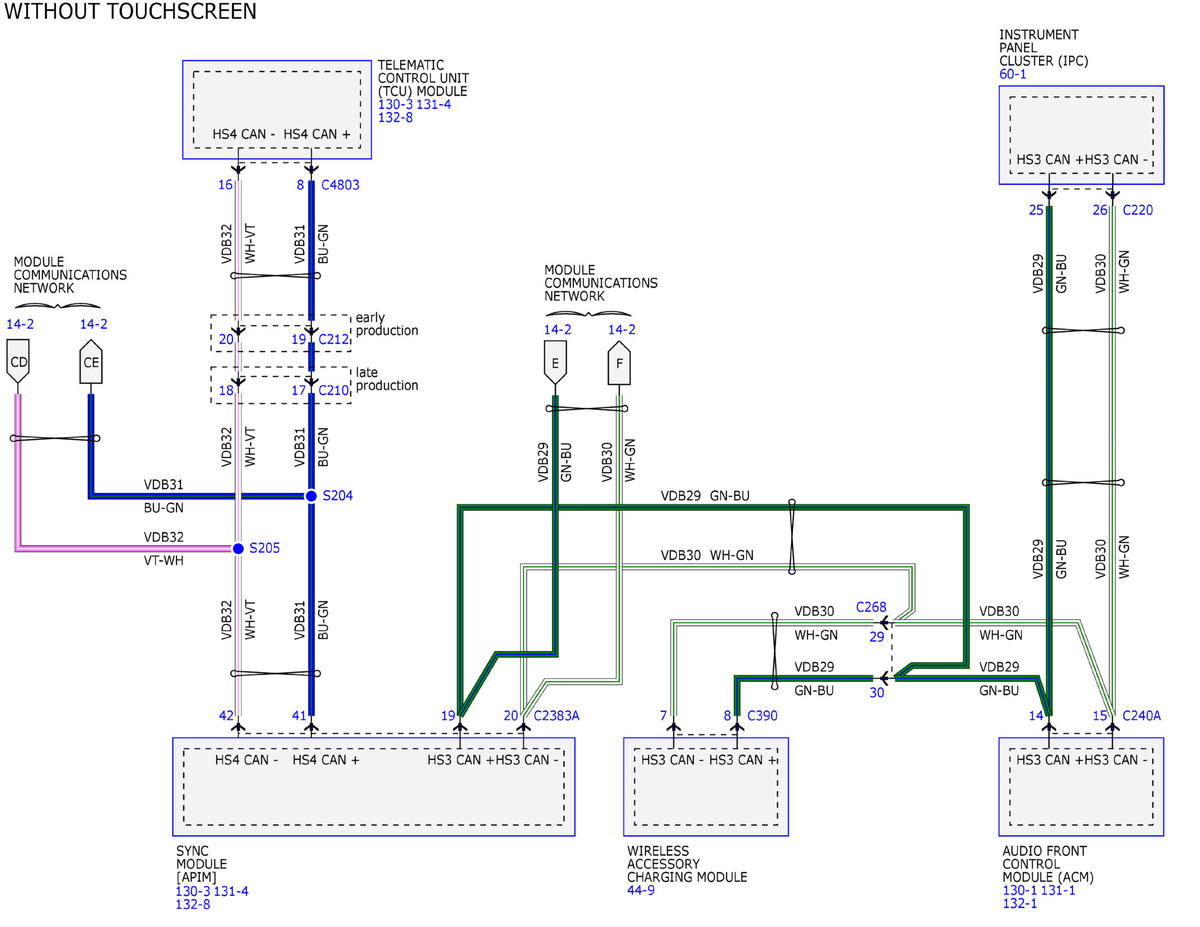Open the C2383A connector link

(557, 716)
